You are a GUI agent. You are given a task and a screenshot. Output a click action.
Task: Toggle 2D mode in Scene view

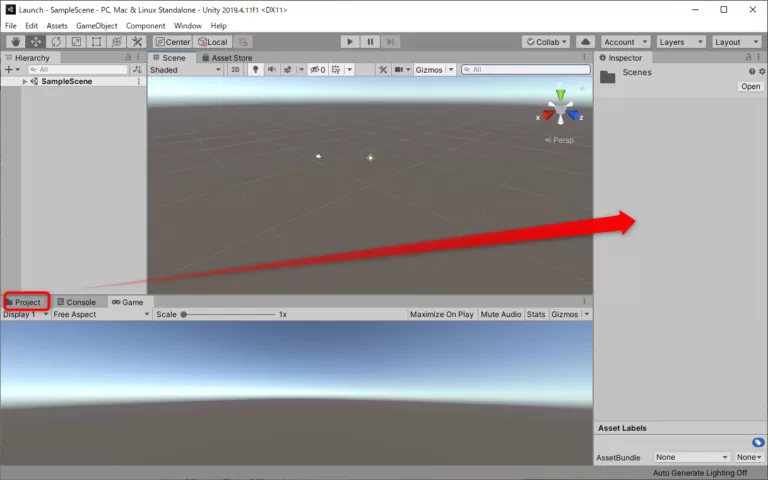tap(236, 70)
